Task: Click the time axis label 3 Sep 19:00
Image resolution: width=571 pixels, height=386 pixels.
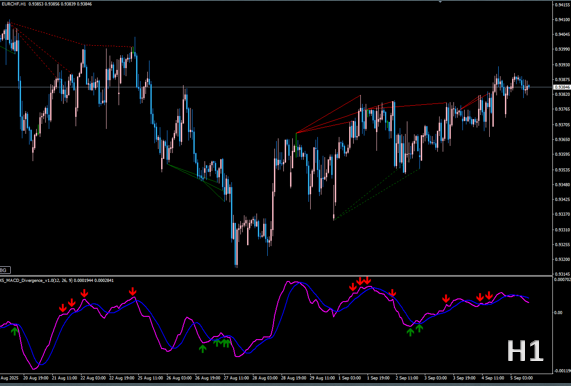Action: (x=465, y=378)
